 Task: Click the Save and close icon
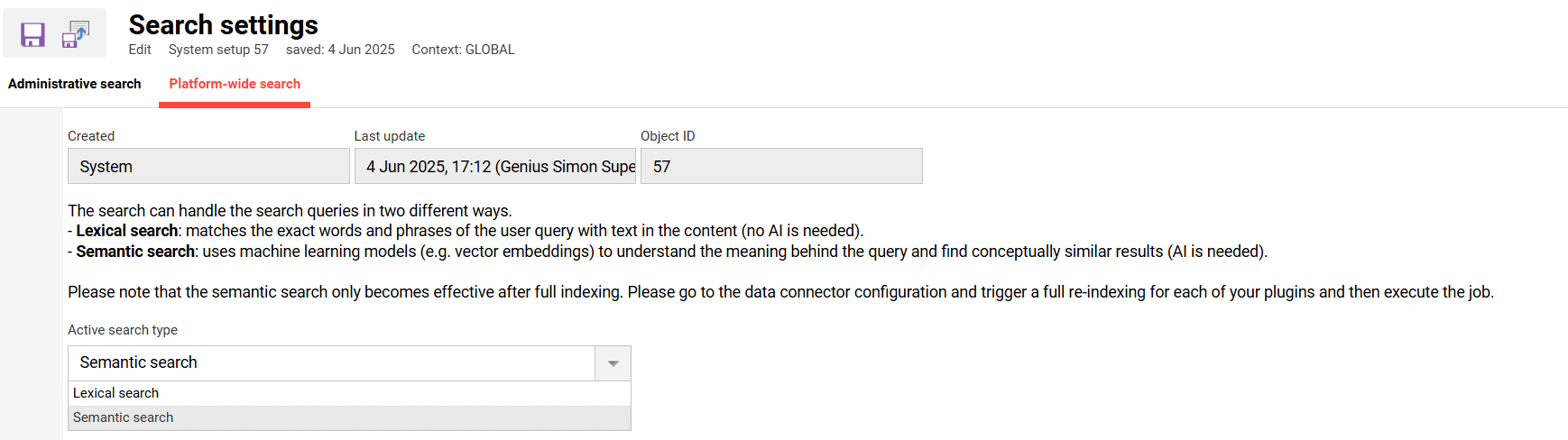point(75,34)
